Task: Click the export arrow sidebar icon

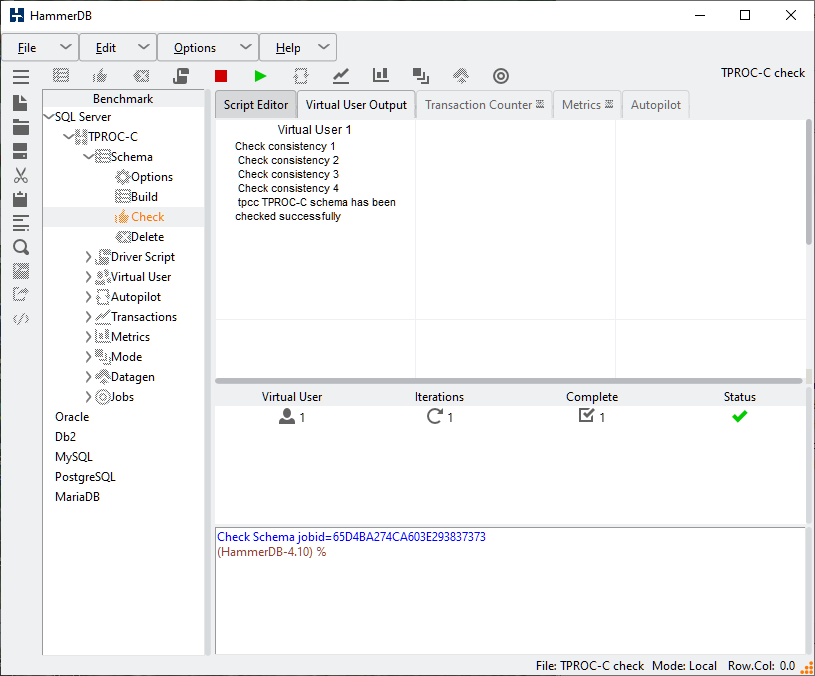Action: tap(21, 295)
